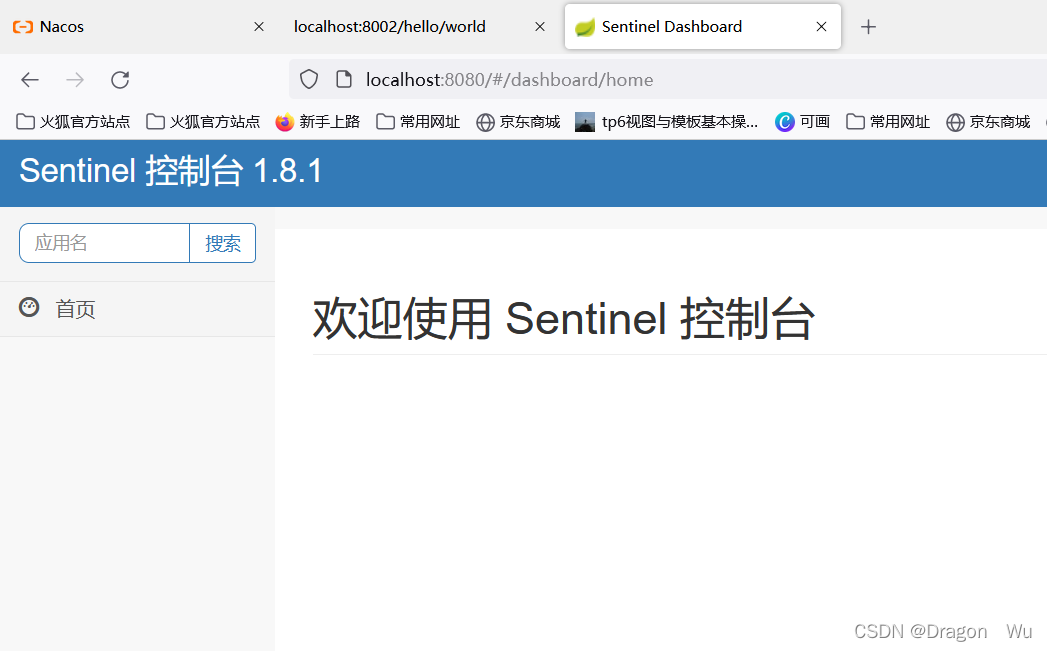
Task: Open the 京东商城 bookmark left of tp6视图
Action: click(518, 122)
